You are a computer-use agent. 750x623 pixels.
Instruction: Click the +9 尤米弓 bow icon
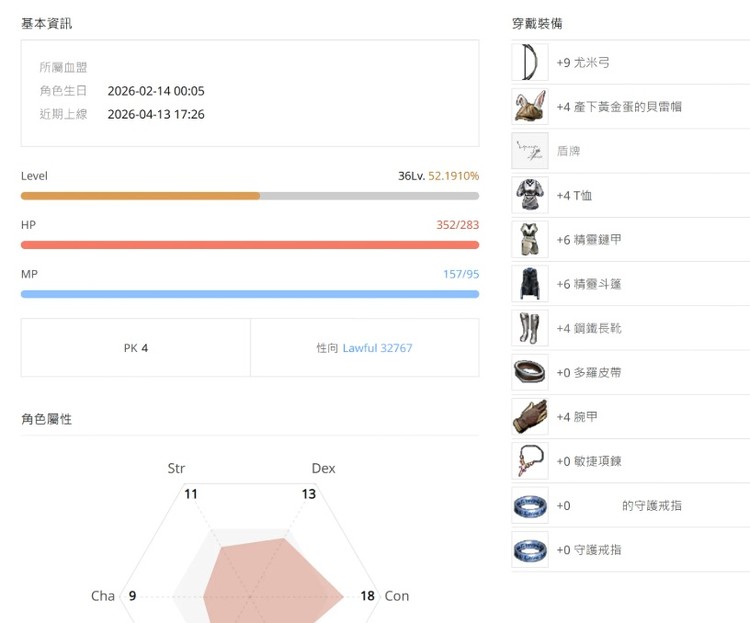click(530, 62)
